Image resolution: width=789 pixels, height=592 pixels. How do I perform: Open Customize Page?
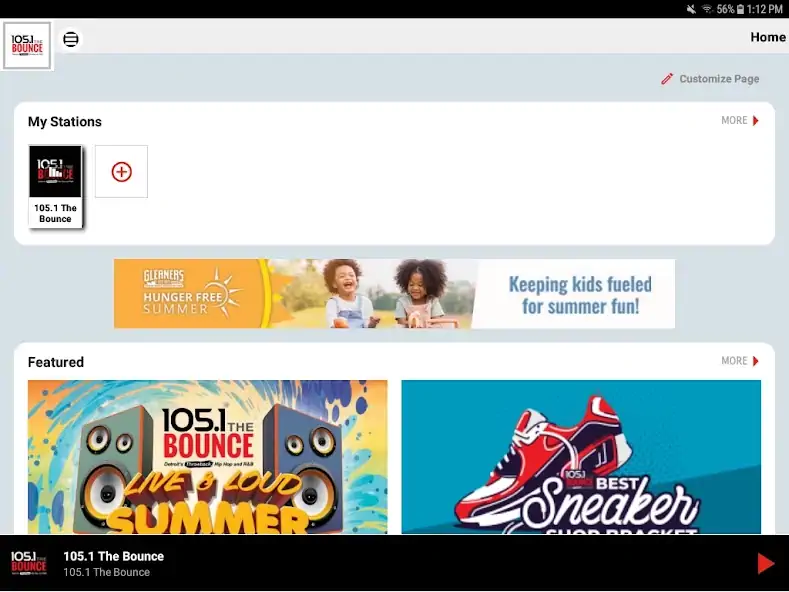click(710, 79)
